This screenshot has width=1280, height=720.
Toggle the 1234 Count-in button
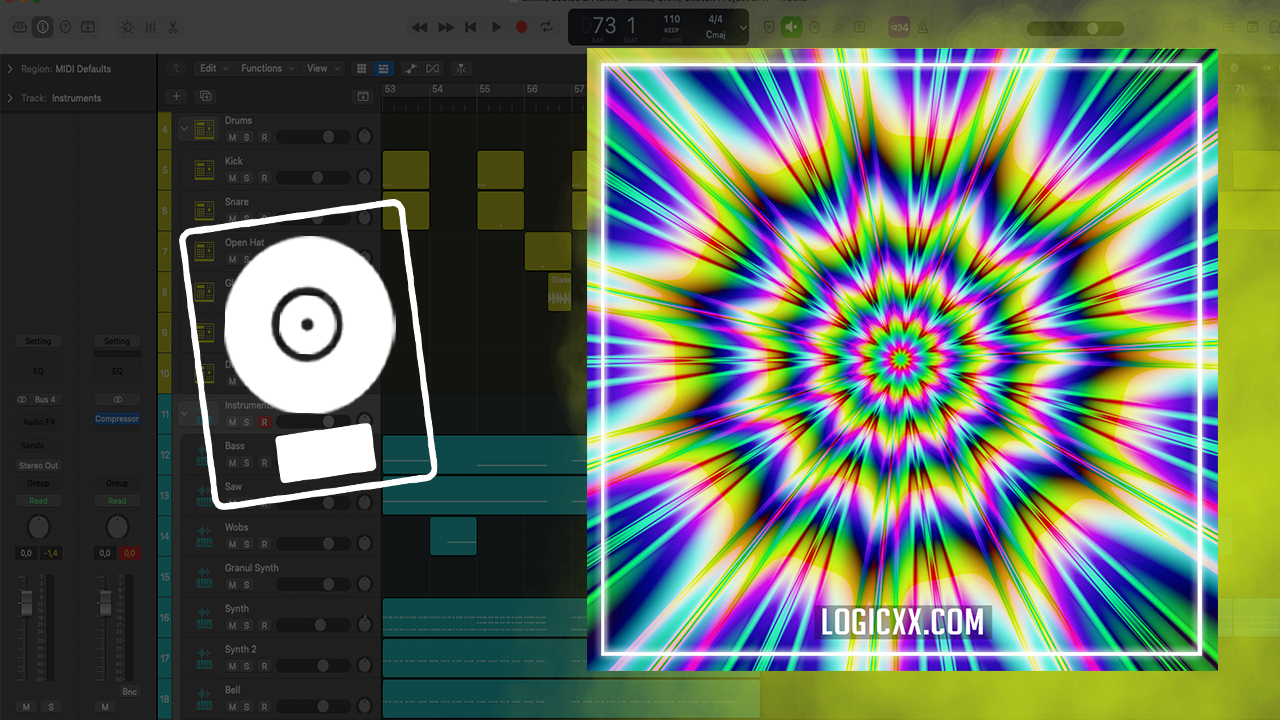point(899,27)
